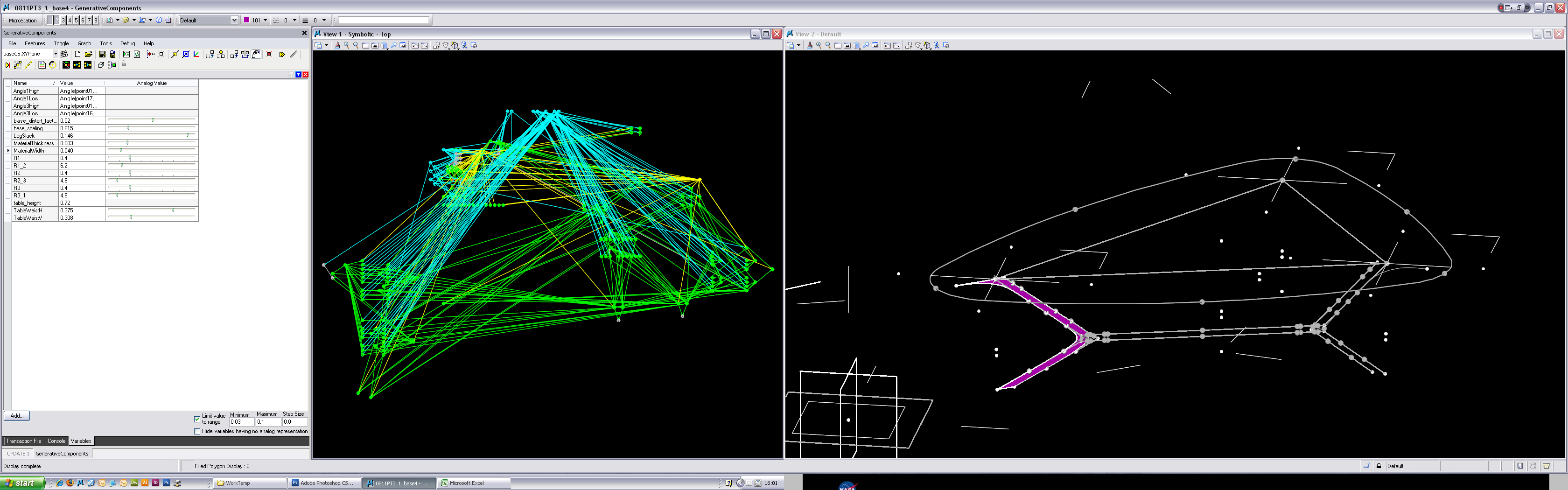
Task: Toggle view number 3 button
Action: tap(63, 20)
